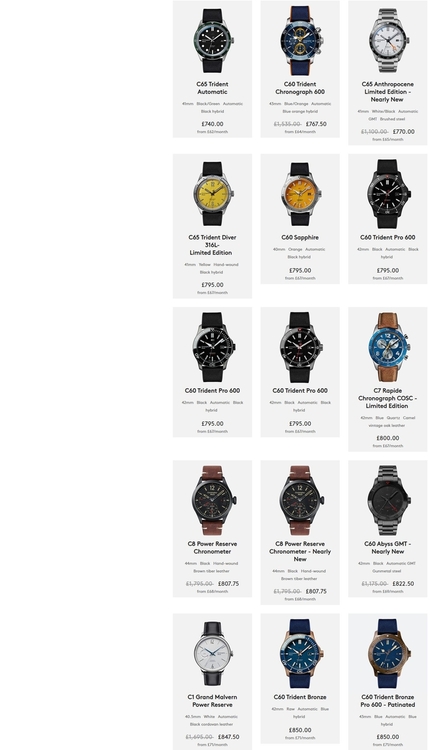
Task: Open the C65 Trident Automatic watch image
Action: (213, 41)
